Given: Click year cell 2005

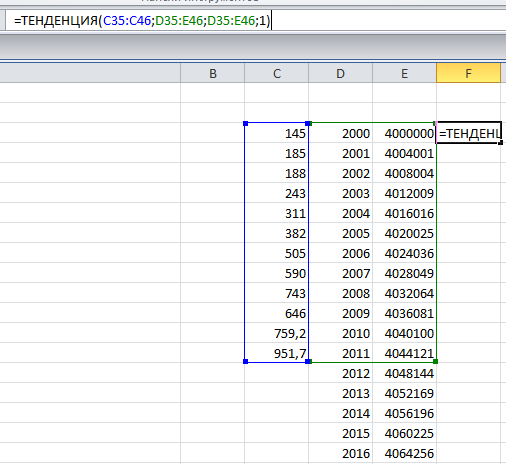Looking at the screenshot, I should pos(340,233).
